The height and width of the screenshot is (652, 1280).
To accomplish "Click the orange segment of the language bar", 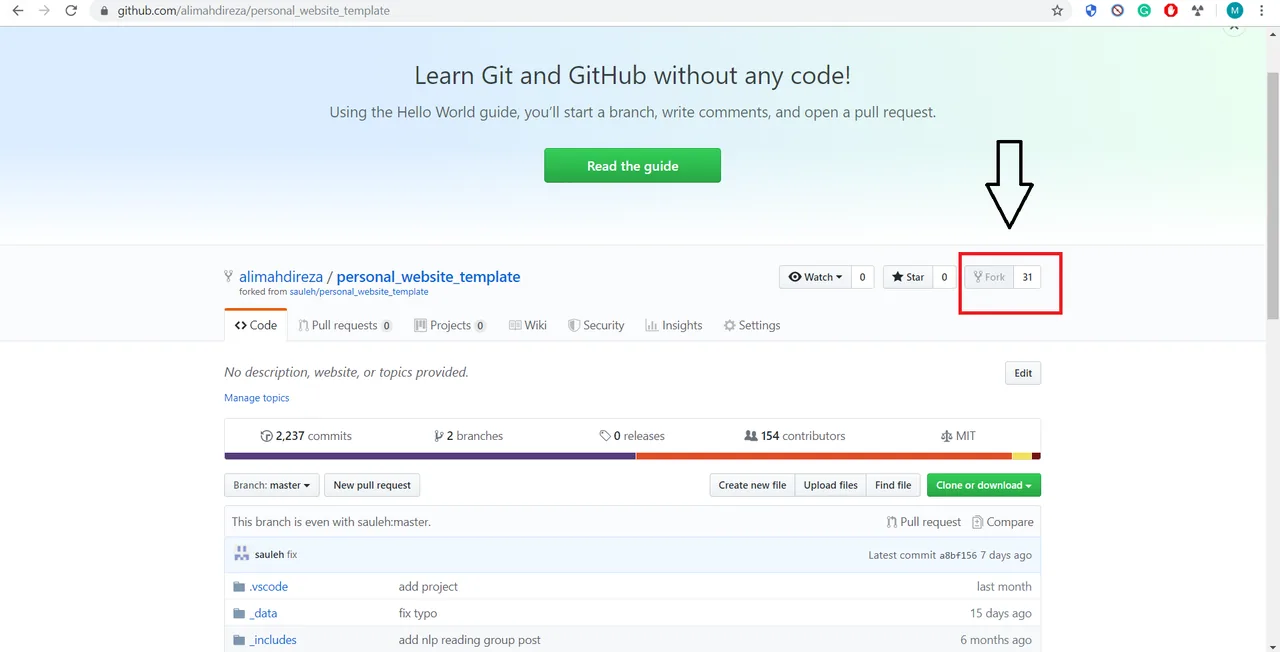I will pos(824,456).
